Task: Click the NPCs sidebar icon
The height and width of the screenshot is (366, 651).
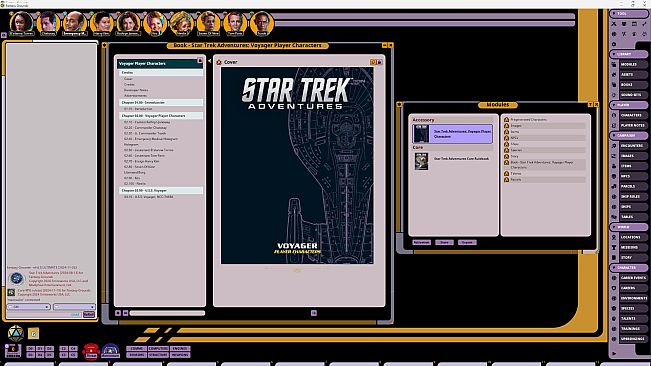Action: point(614,176)
